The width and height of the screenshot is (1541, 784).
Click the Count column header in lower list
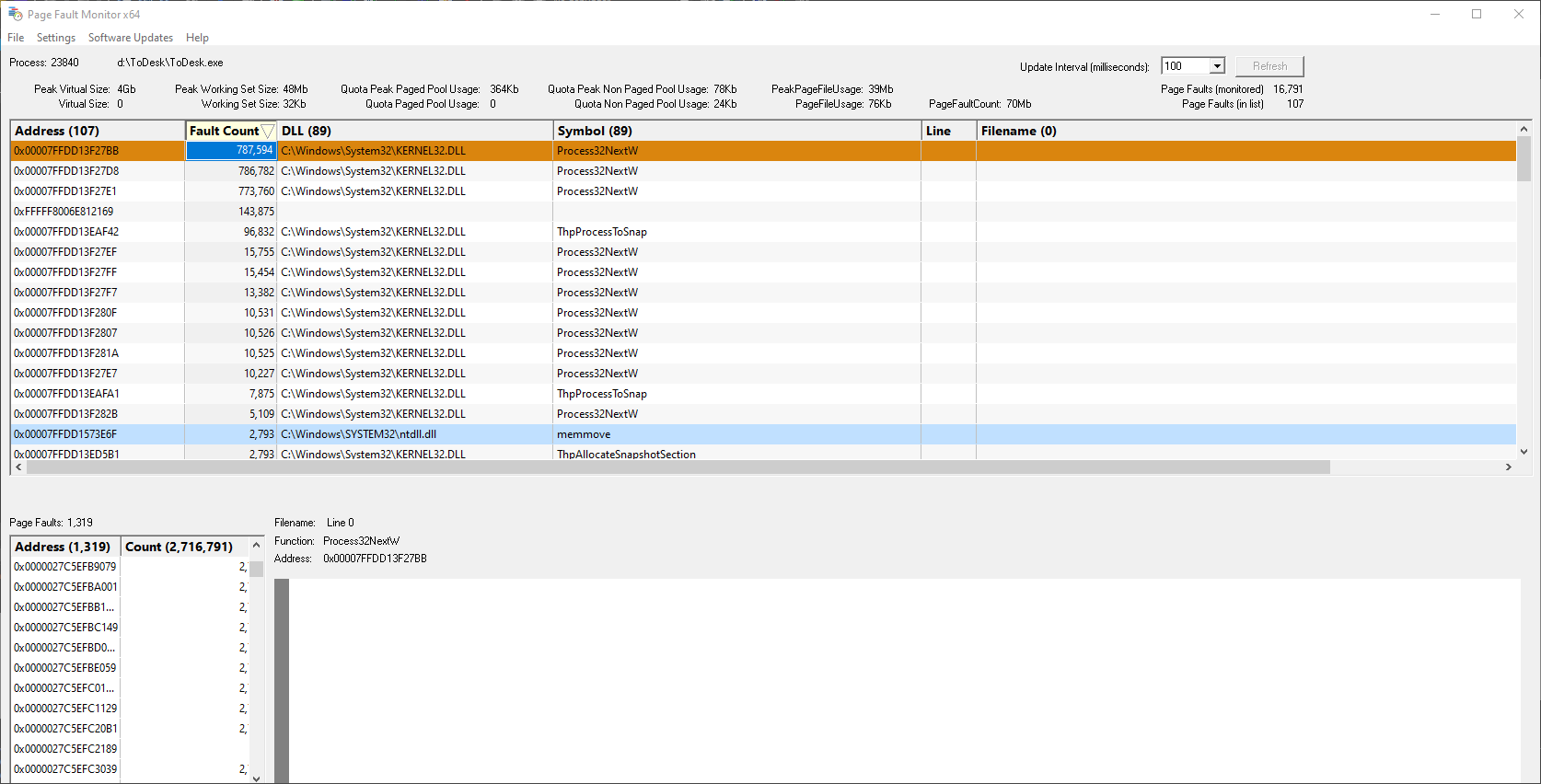pyautogui.click(x=180, y=547)
